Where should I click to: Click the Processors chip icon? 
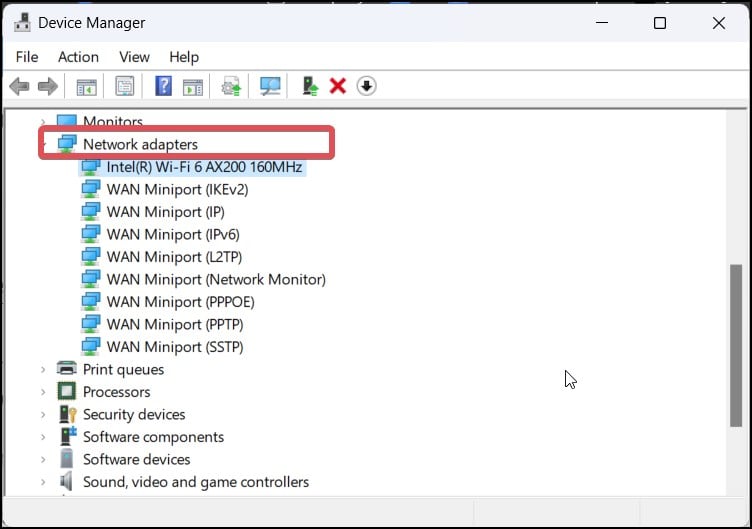tap(67, 391)
